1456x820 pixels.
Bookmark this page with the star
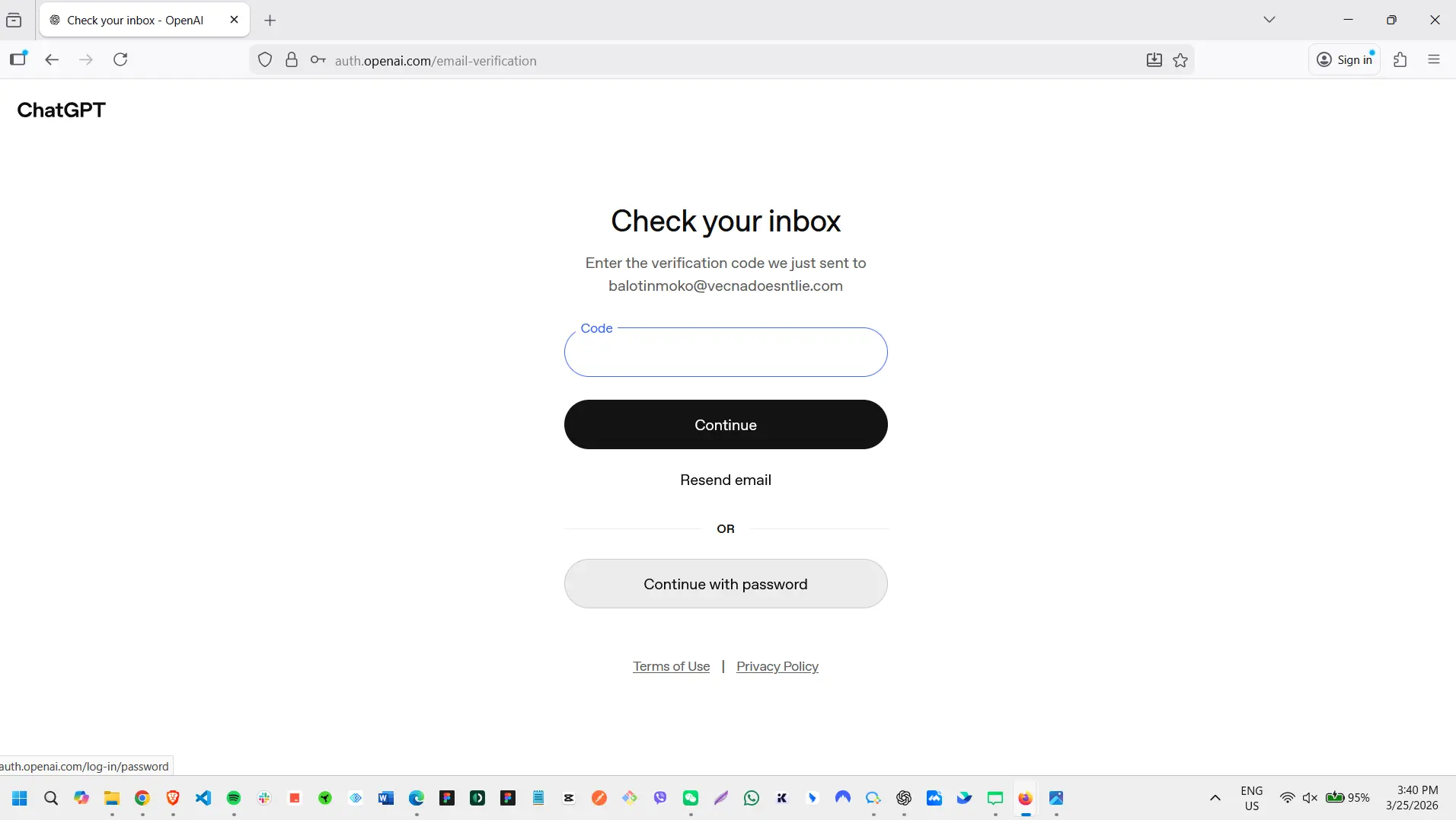[x=1180, y=60]
